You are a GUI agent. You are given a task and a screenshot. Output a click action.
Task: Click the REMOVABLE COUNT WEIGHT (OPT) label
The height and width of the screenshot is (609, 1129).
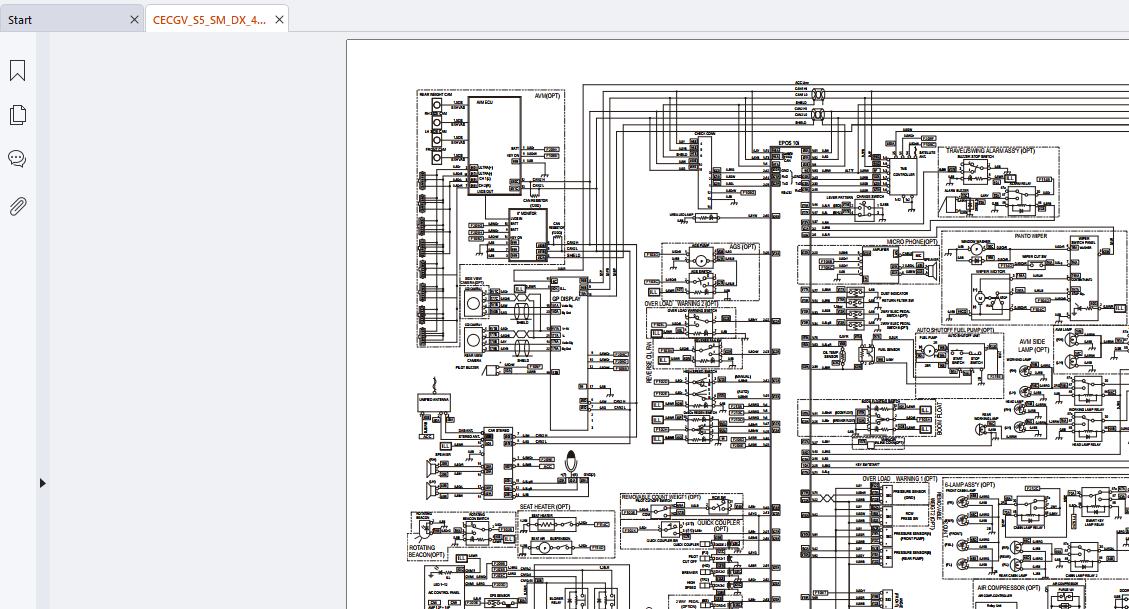coord(661,497)
